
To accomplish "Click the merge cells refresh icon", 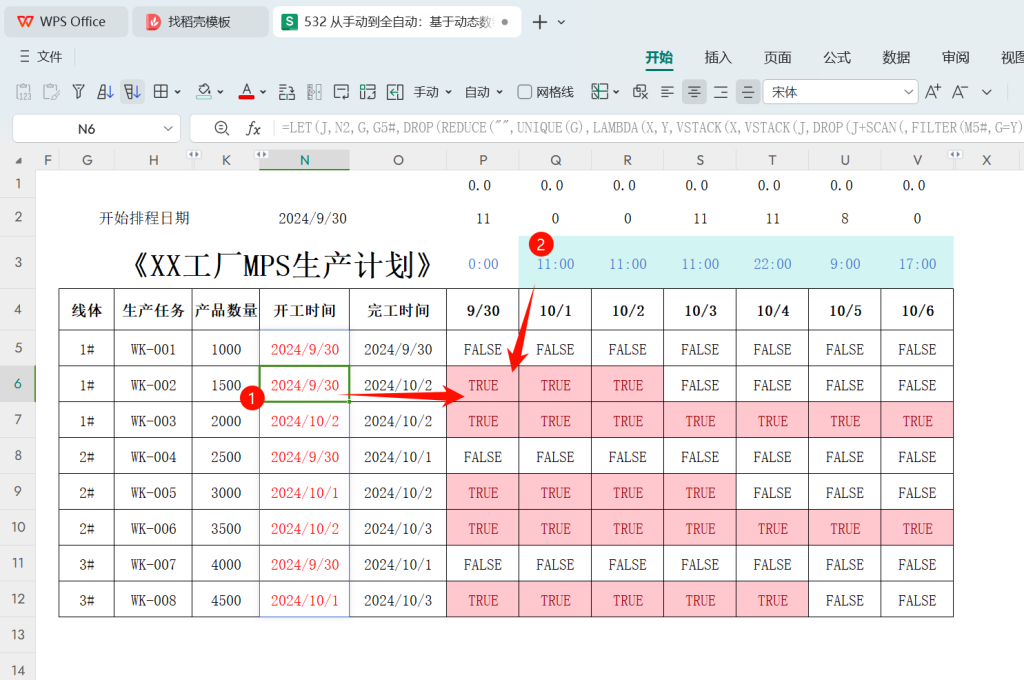I will pos(368,92).
